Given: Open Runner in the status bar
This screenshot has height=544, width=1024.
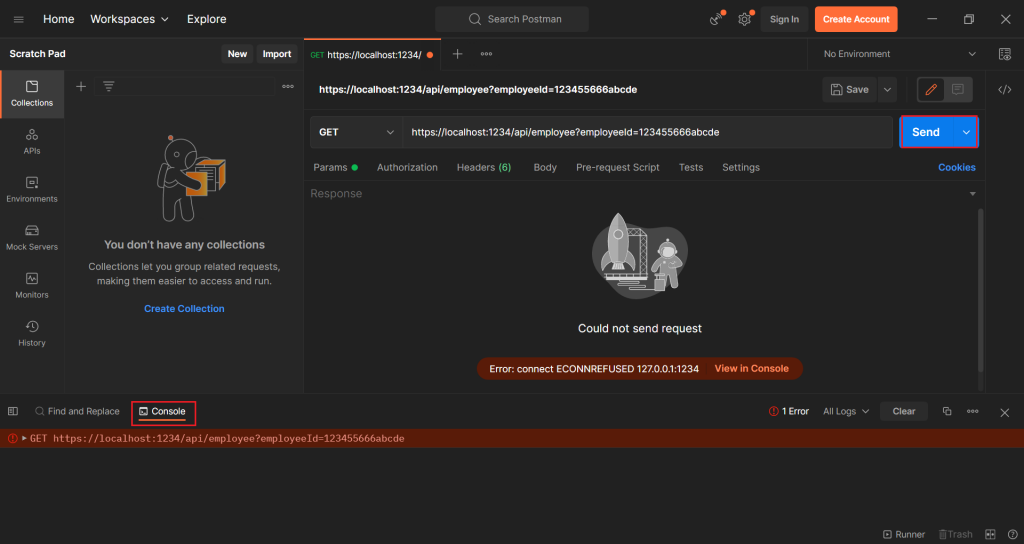Looking at the screenshot, I should click(904, 534).
